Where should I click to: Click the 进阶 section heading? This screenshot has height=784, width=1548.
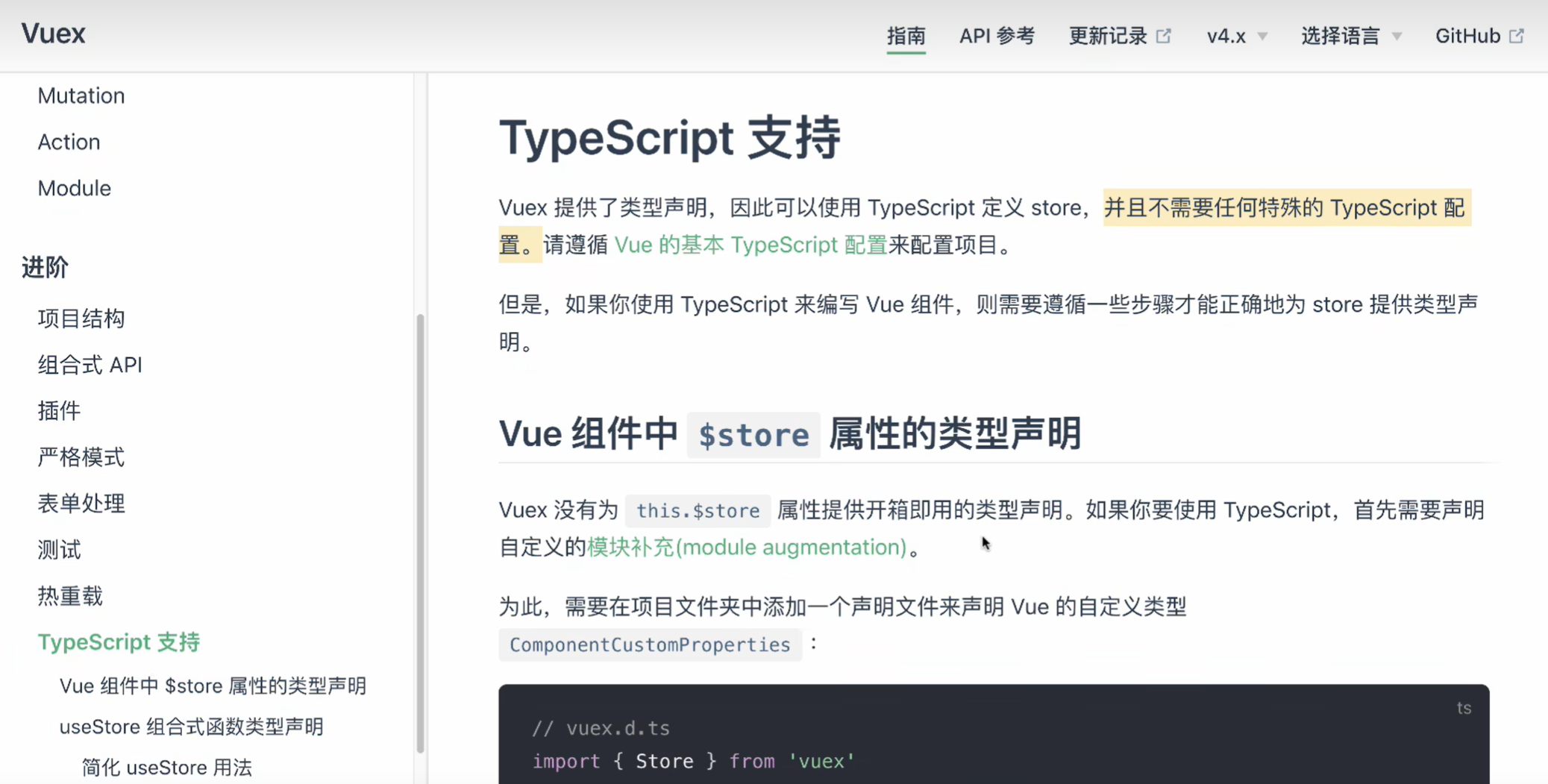click(x=45, y=267)
